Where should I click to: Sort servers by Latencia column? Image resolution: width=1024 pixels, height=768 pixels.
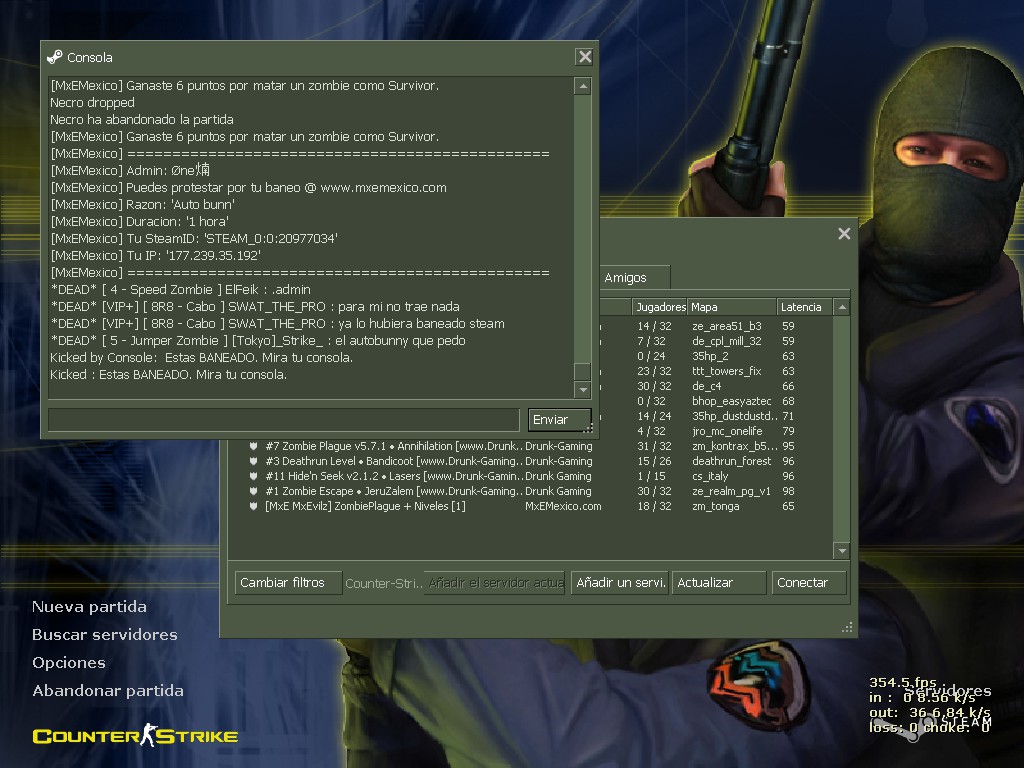[x=805, y=307]
